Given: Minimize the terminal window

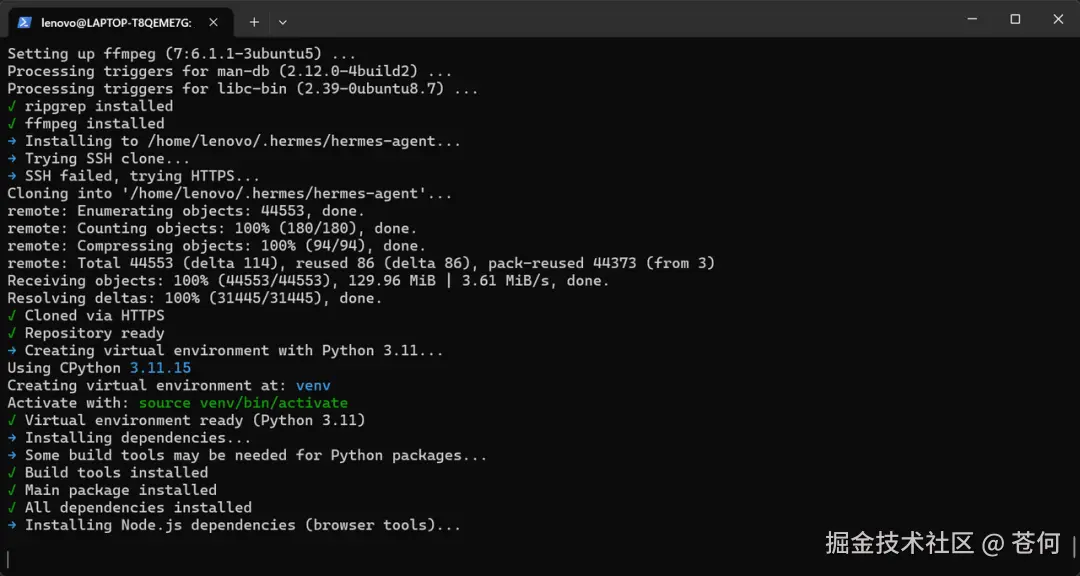Looking at the screenshot, I should pos(970,19).
